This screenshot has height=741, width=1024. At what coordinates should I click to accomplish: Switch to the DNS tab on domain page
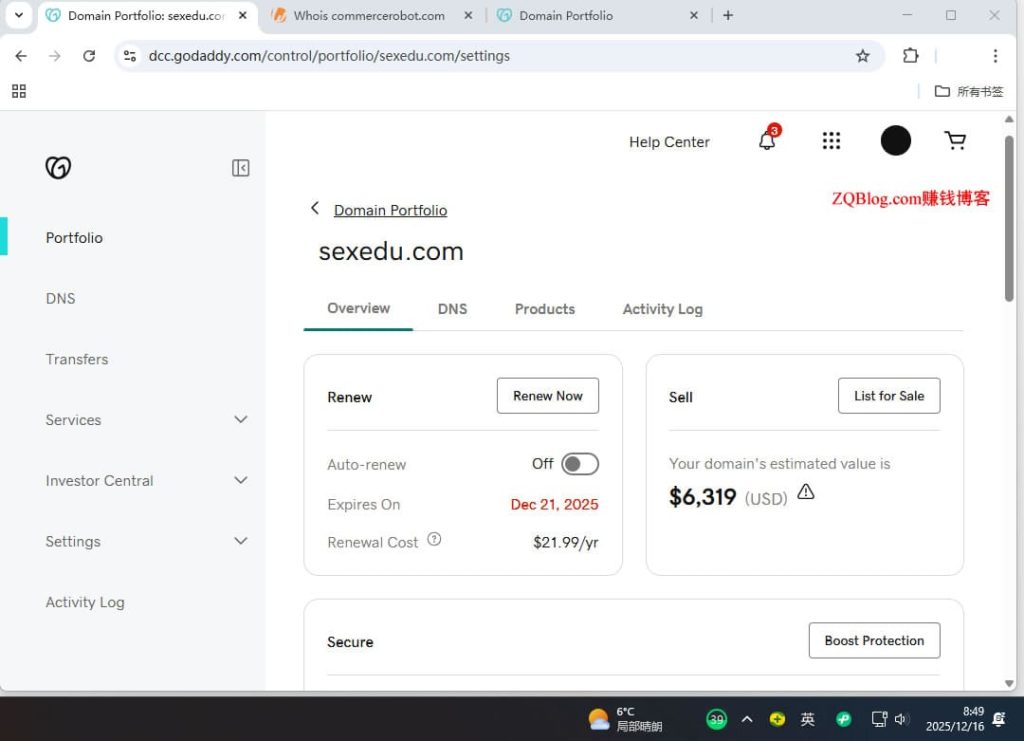pos(452,309)
